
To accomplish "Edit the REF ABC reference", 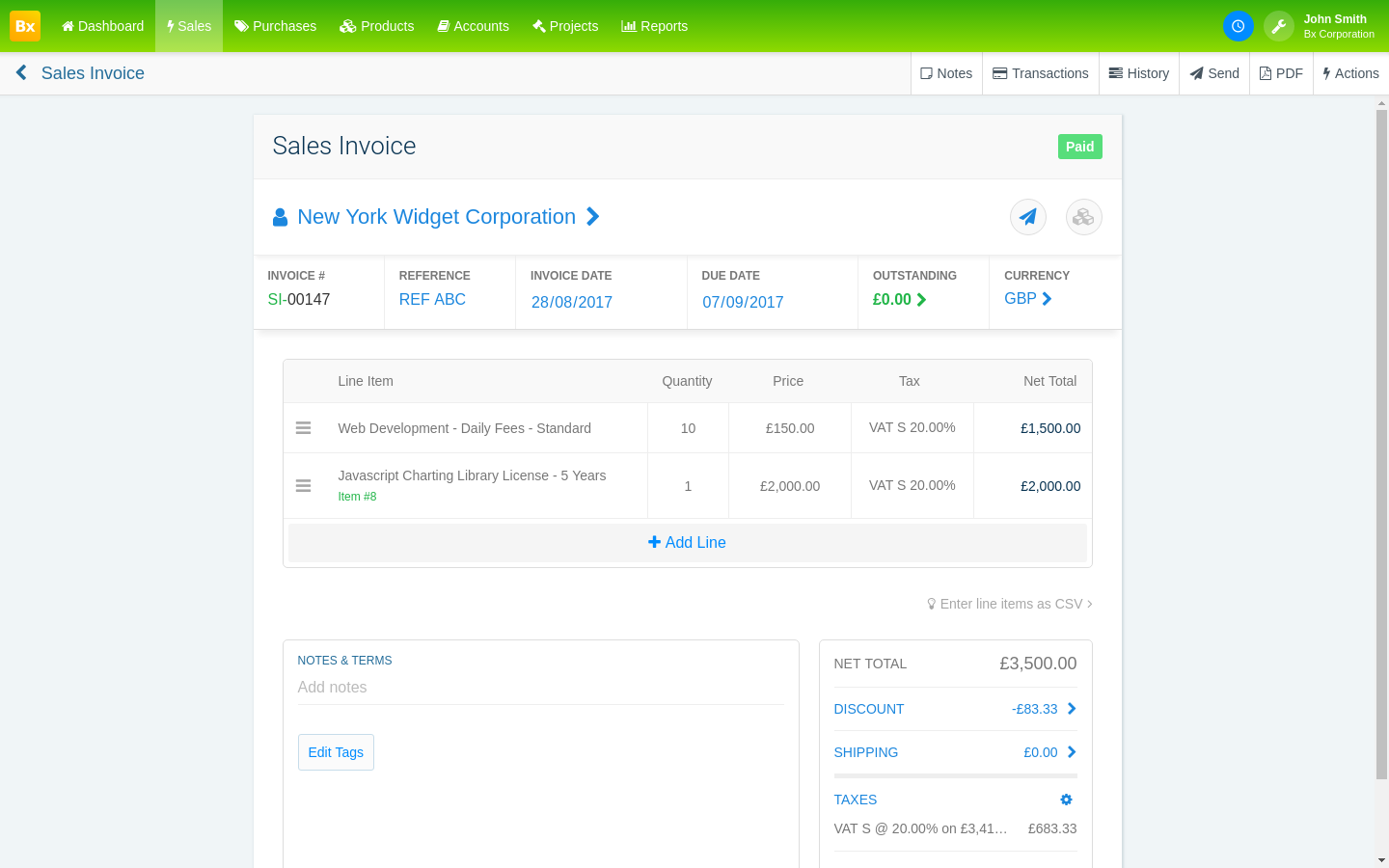I will coord(432,300).
